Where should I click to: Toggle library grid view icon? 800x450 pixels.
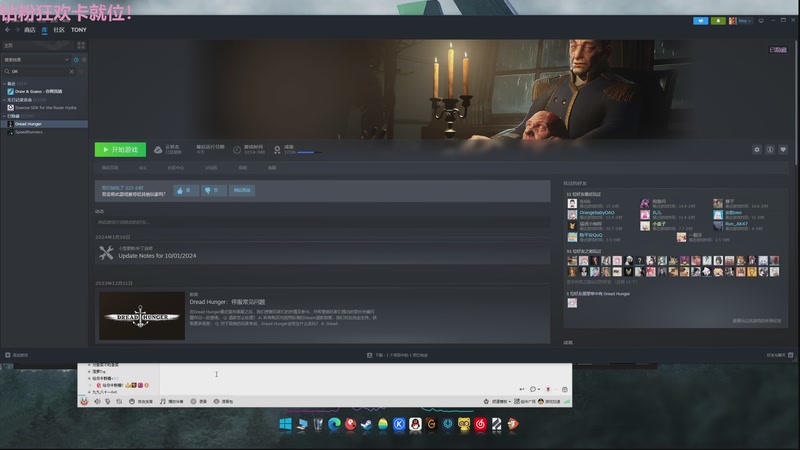point(81,45)
